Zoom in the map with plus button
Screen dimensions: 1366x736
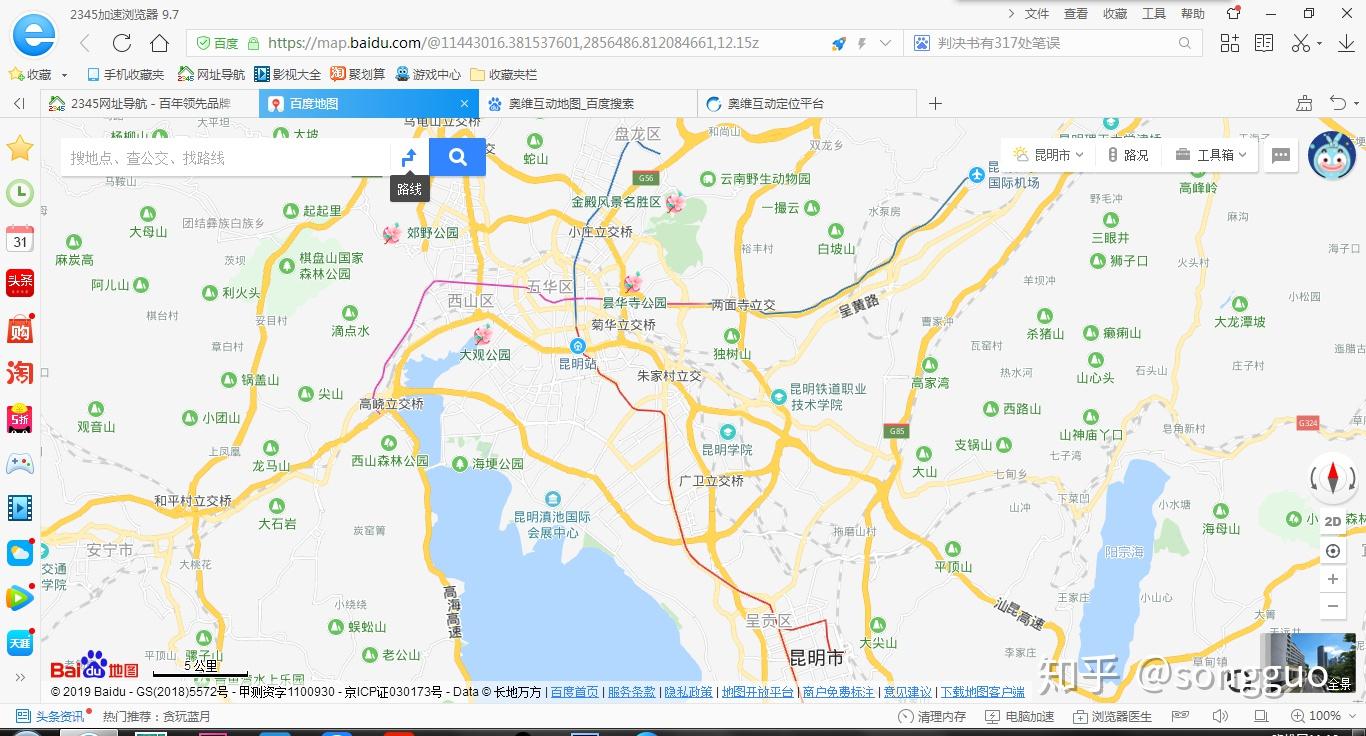1333,579
